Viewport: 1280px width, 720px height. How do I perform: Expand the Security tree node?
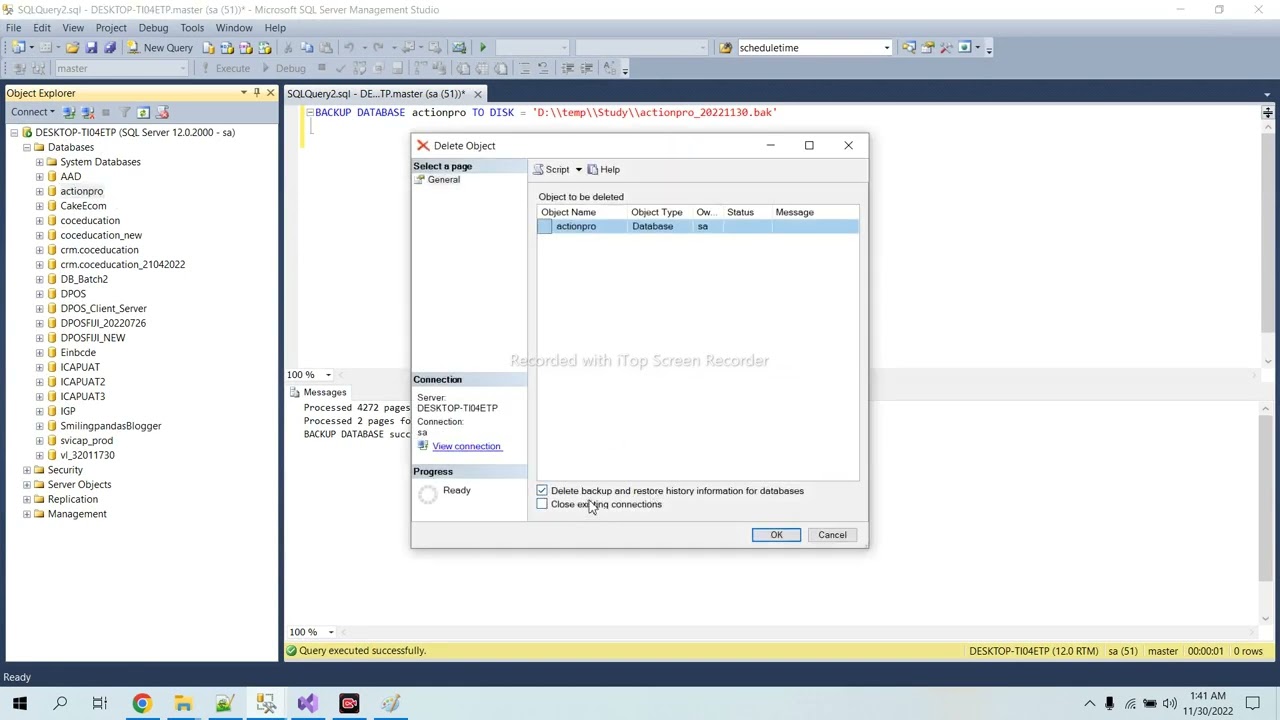click(x=27, y=470)
